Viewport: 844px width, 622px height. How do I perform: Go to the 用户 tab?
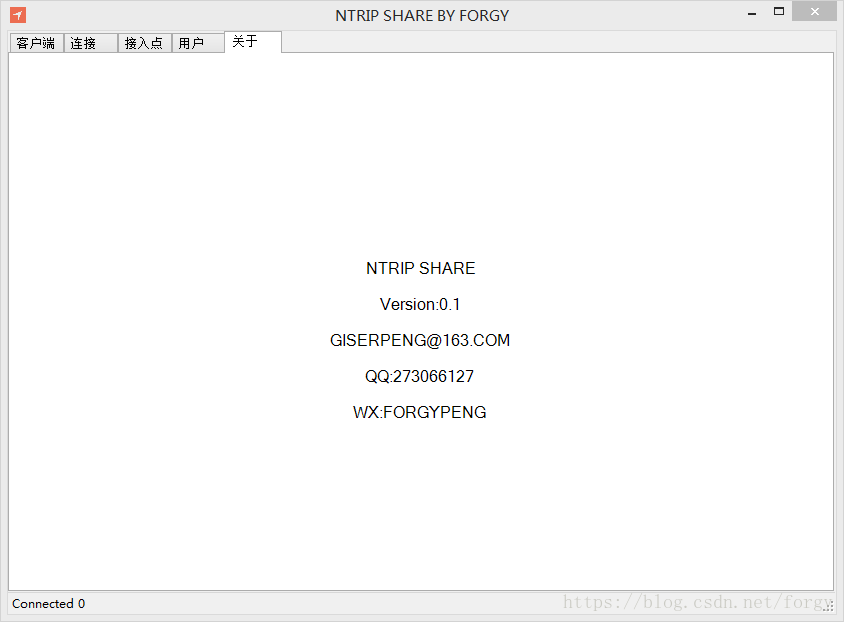[x=198, y=43]
